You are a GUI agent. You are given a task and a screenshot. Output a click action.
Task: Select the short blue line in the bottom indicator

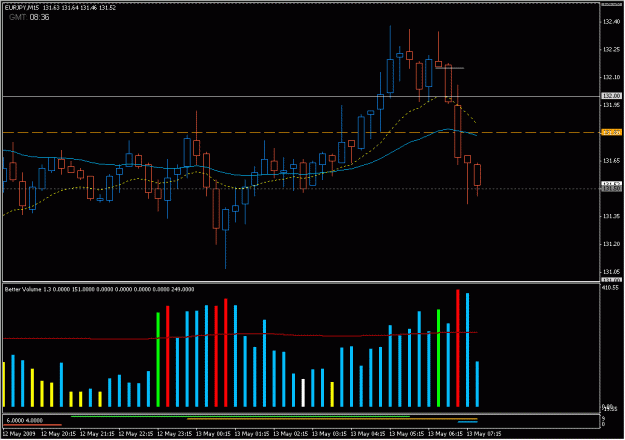tap(468, 422)
